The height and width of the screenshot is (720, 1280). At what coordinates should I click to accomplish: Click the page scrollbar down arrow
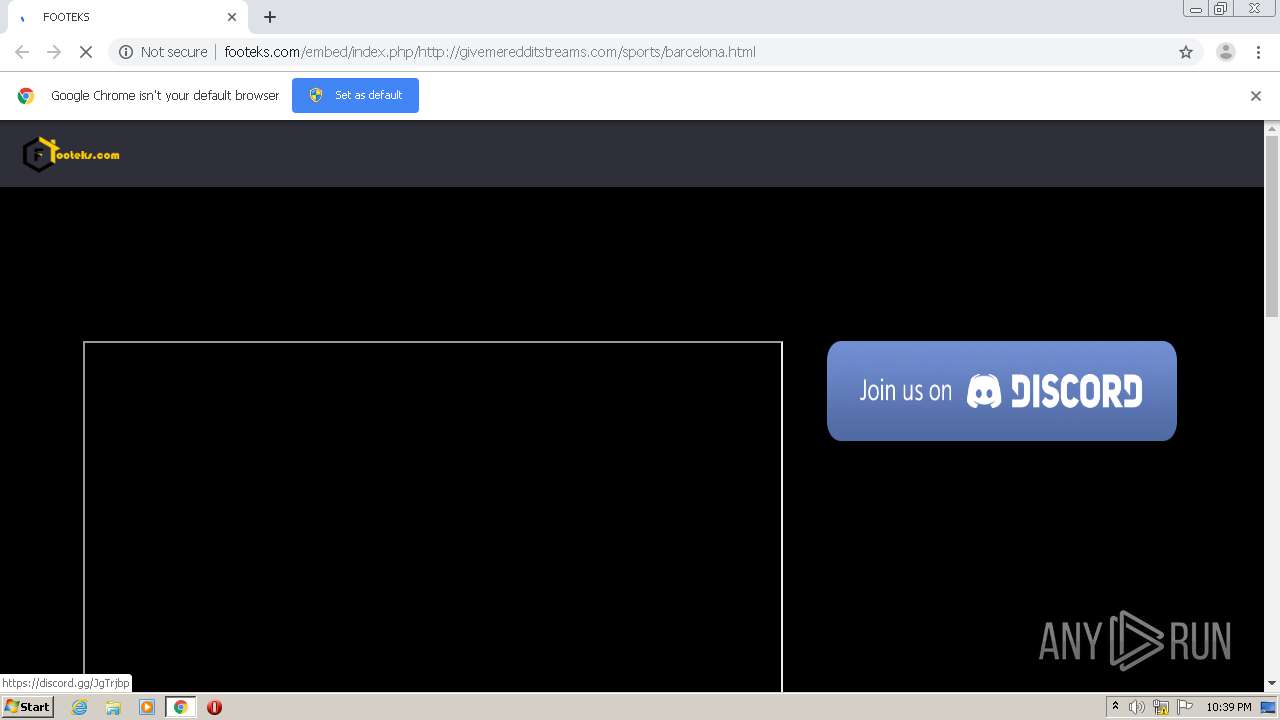[1272, 684]
